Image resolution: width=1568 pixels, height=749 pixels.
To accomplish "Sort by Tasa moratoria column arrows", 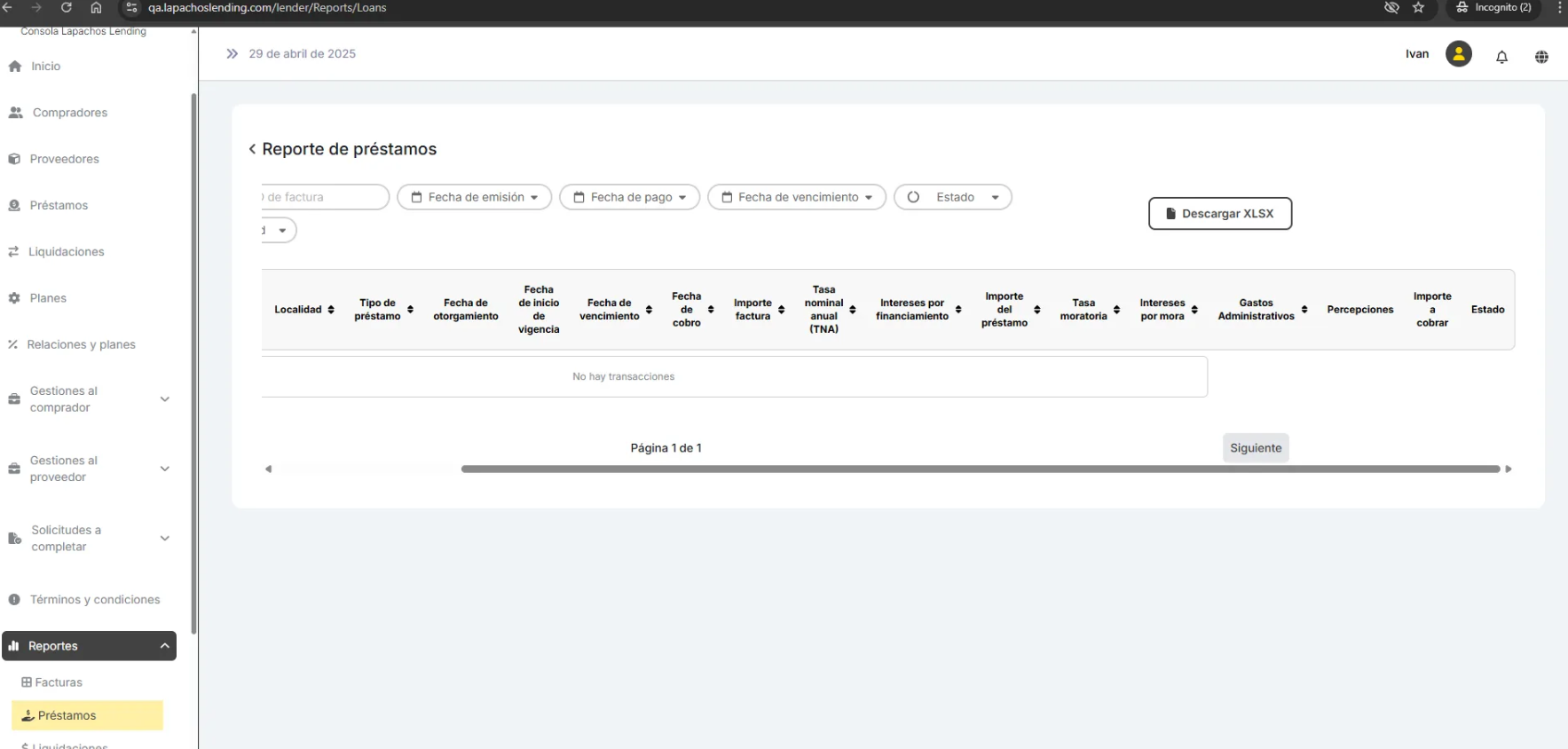I will pos(1116,310).
